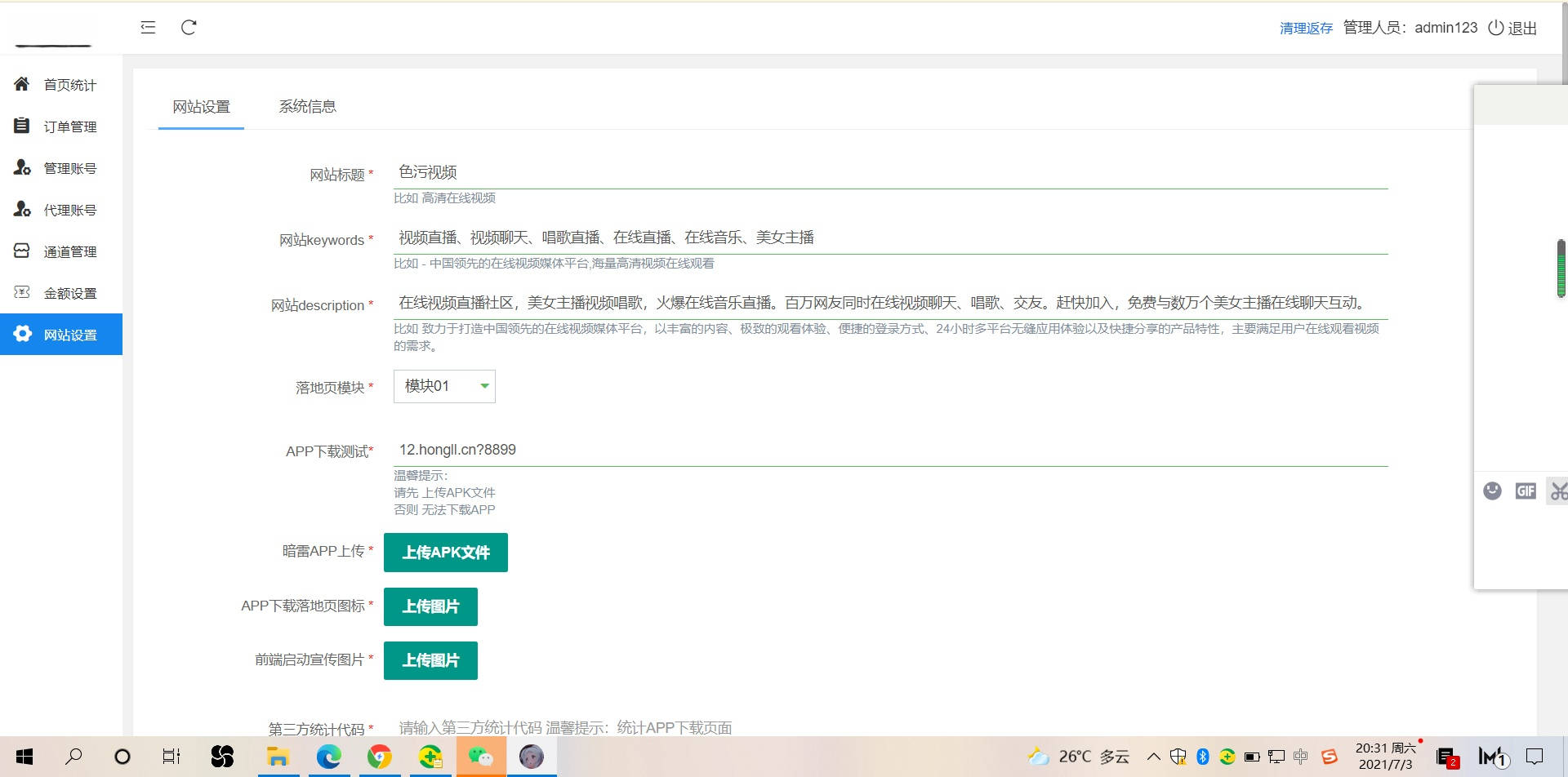Click into the 第三方统计代码 input field
1568x777 pixels.
[891, 727]
